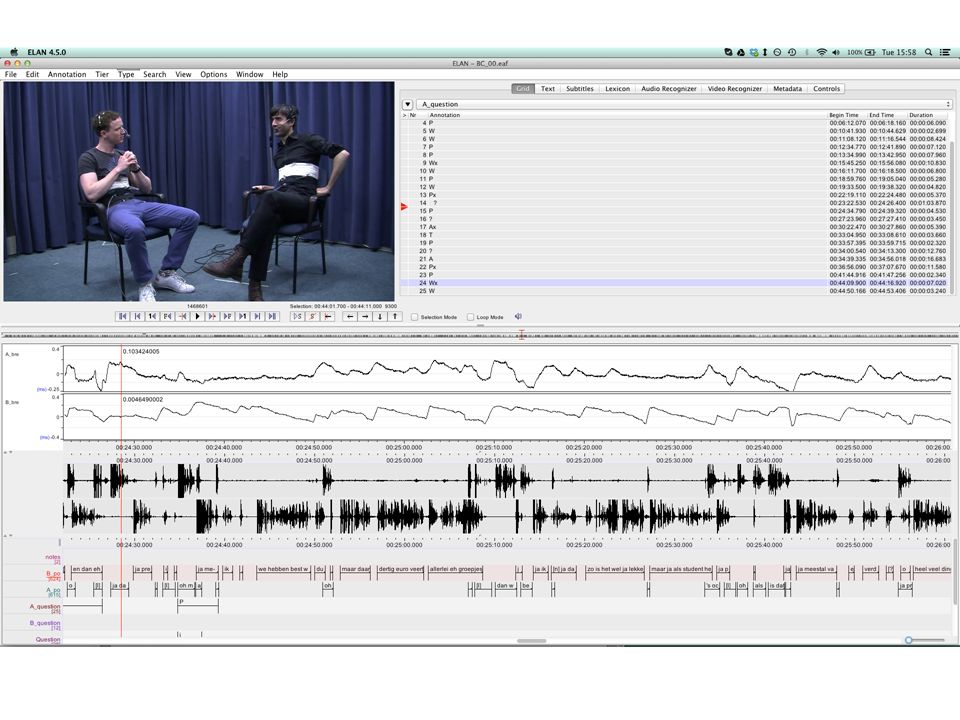The width and height of the screenshot is (960, 720).
Task: Switch to the Text tab
Action: pos(548,89)
